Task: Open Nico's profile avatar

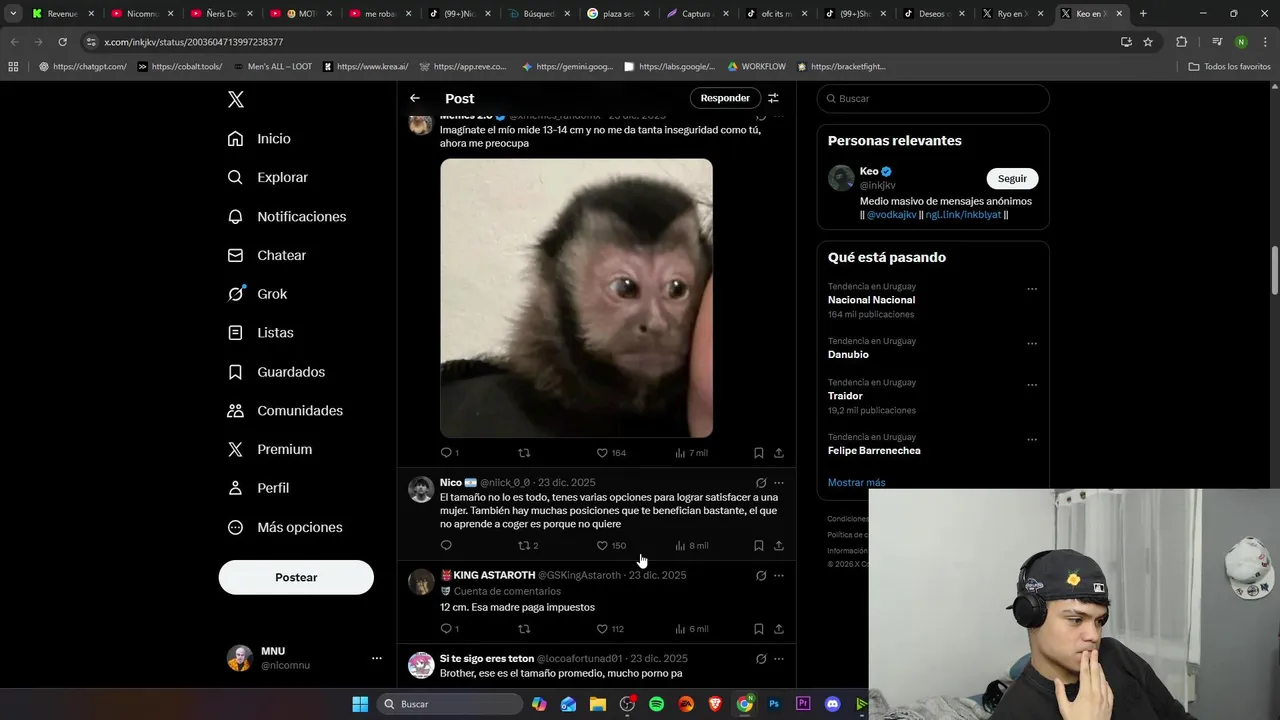Action: pos(421,489)
